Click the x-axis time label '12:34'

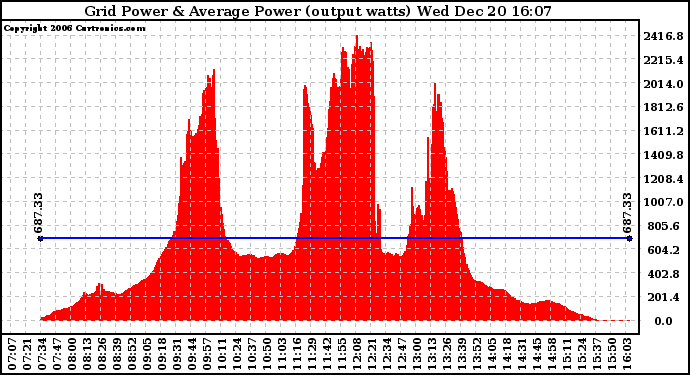coord(387,354)
